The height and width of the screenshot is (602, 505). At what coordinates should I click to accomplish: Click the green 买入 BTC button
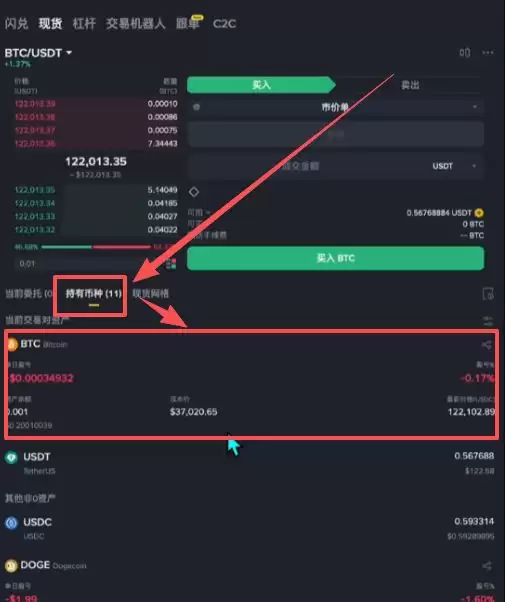pyautogui.click(x=336, y=258)
